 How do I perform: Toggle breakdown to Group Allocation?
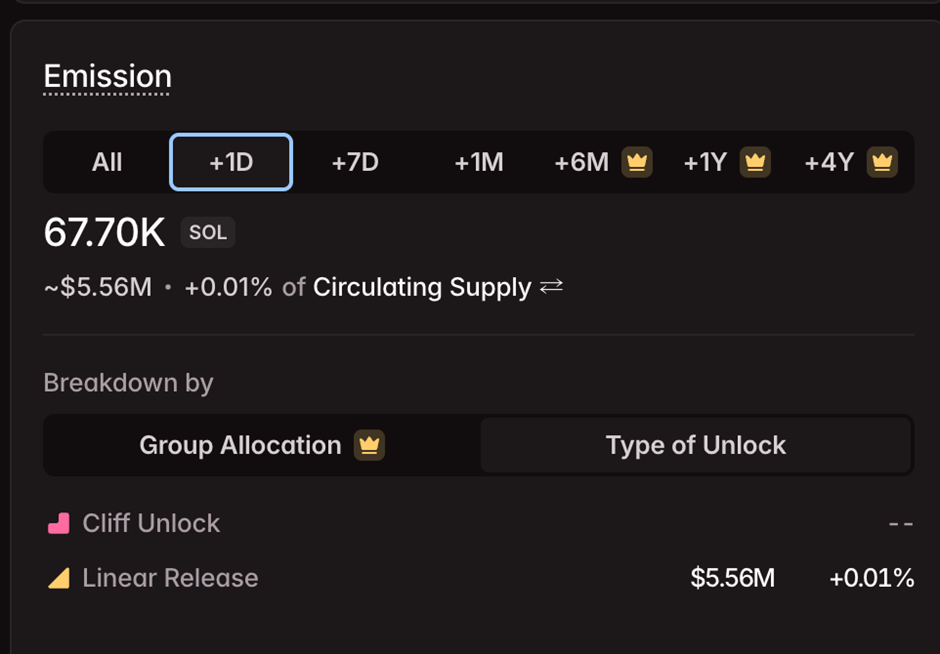[240, 445]
